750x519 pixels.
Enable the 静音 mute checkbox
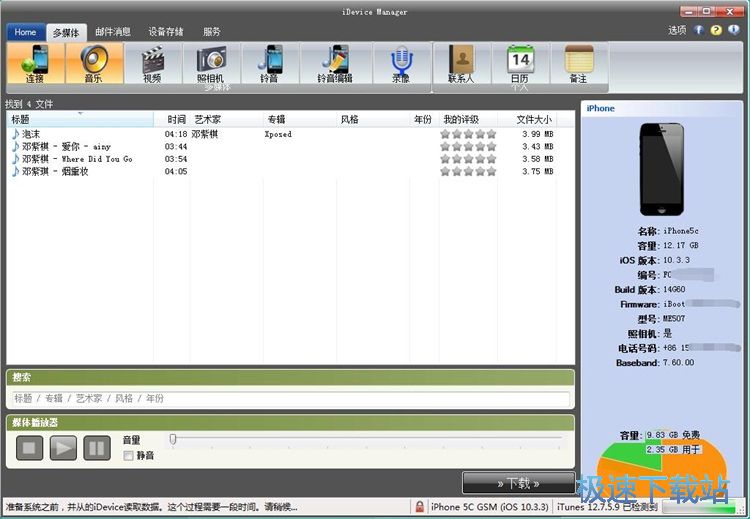[128, 456]
